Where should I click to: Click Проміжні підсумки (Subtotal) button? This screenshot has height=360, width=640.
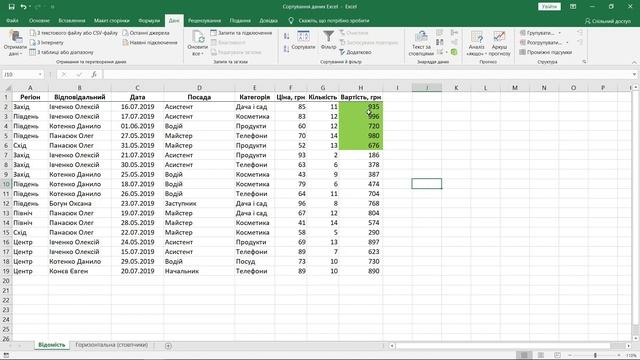tap(546, 52)
